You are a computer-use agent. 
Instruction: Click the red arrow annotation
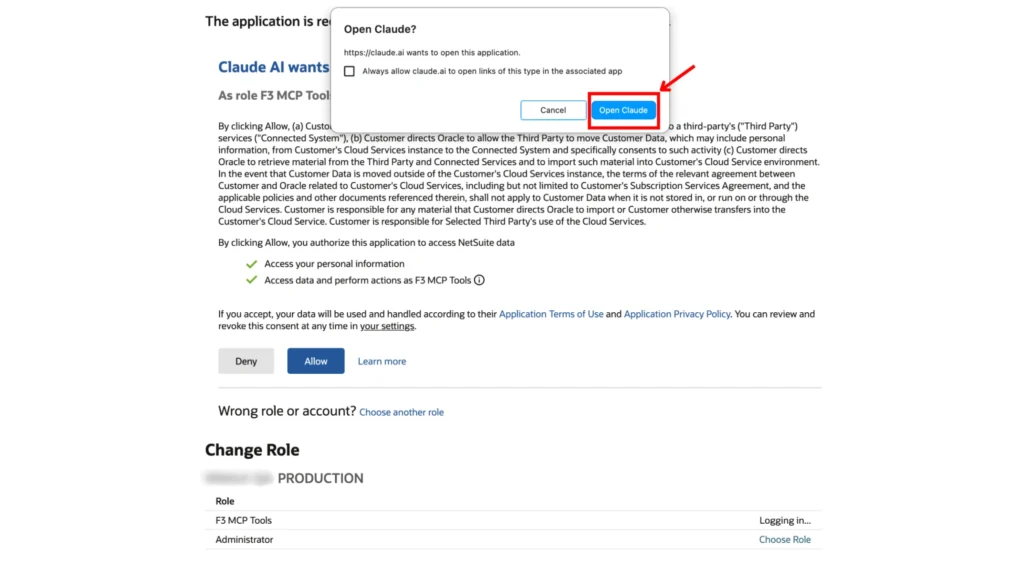click(678, 82)
